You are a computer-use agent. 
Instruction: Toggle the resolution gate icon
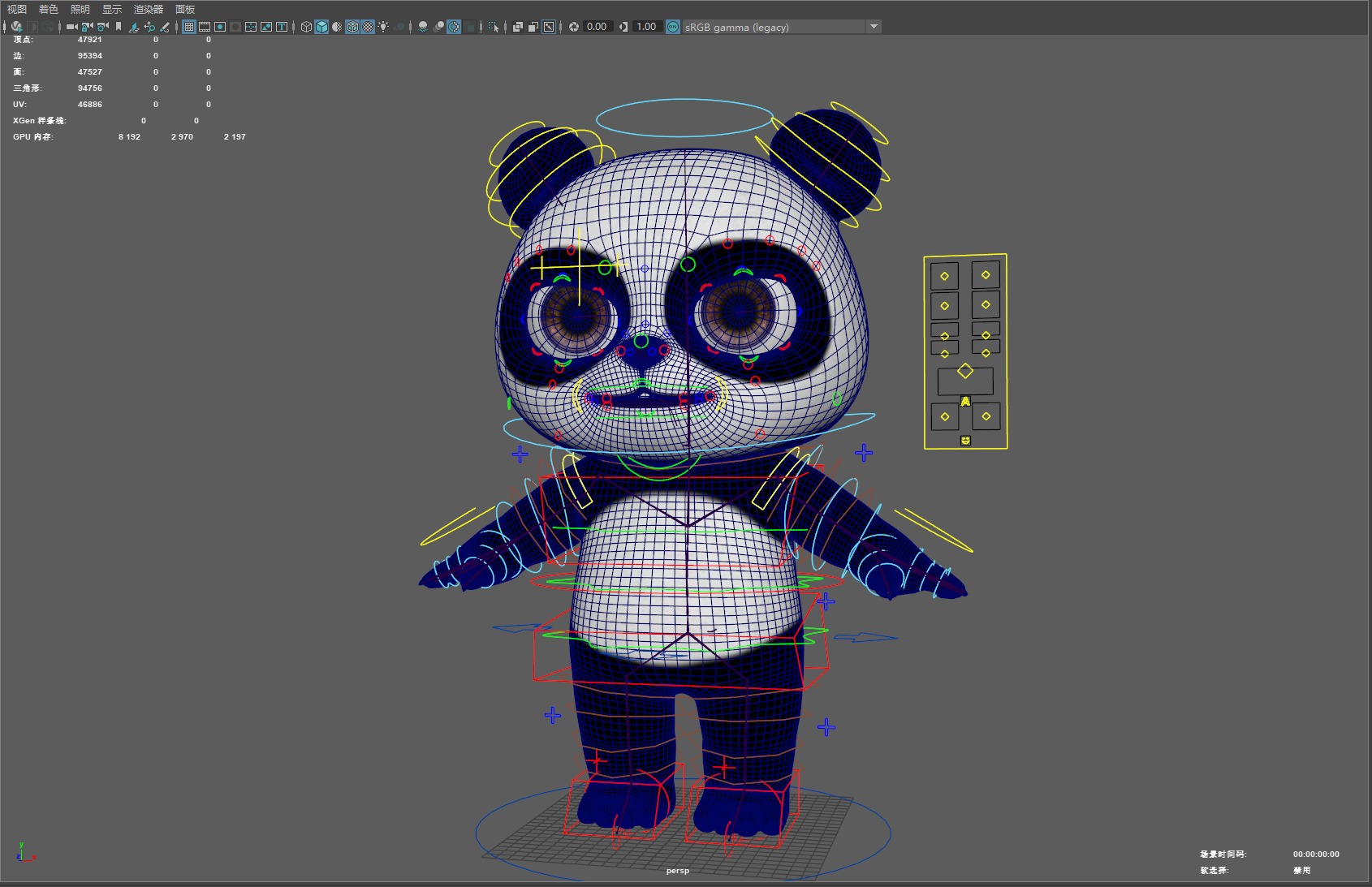tap(220, 27)
